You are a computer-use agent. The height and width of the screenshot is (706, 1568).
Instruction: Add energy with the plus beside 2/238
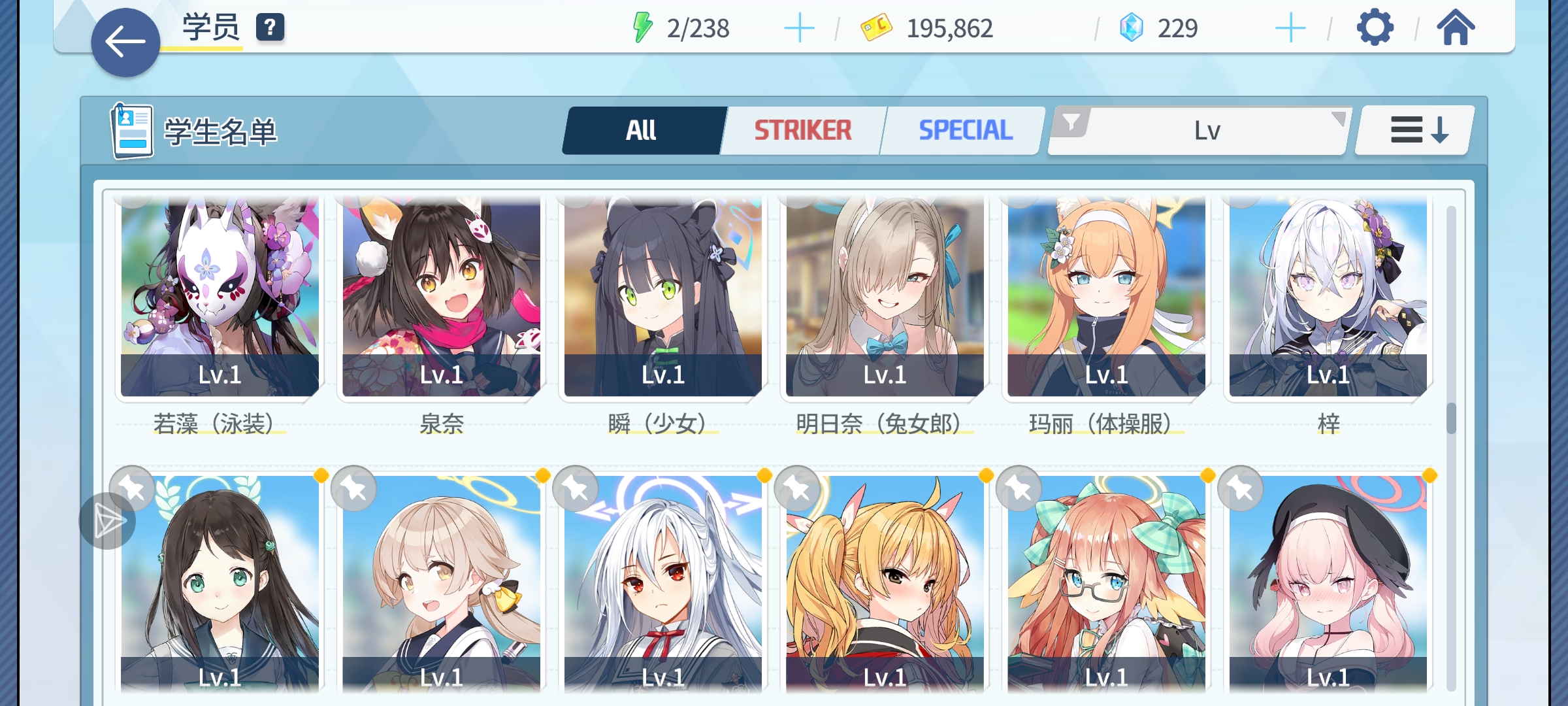[x=798, y=28]
